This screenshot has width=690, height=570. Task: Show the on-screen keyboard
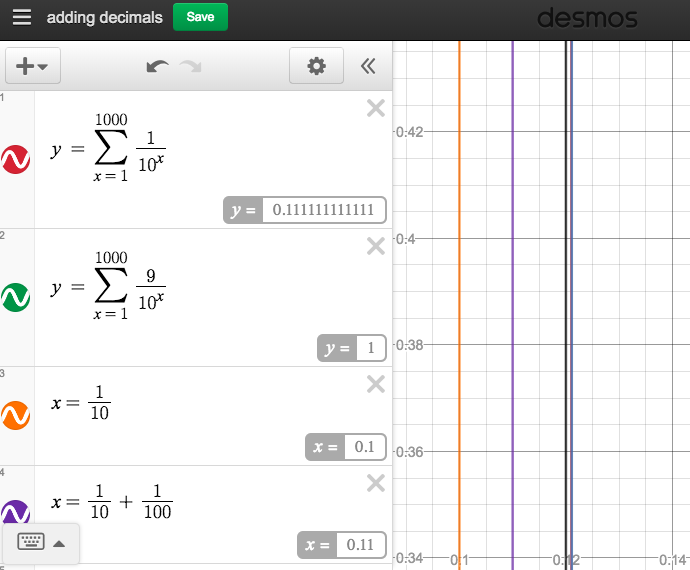pyautogui.click(x=31, y=543)
